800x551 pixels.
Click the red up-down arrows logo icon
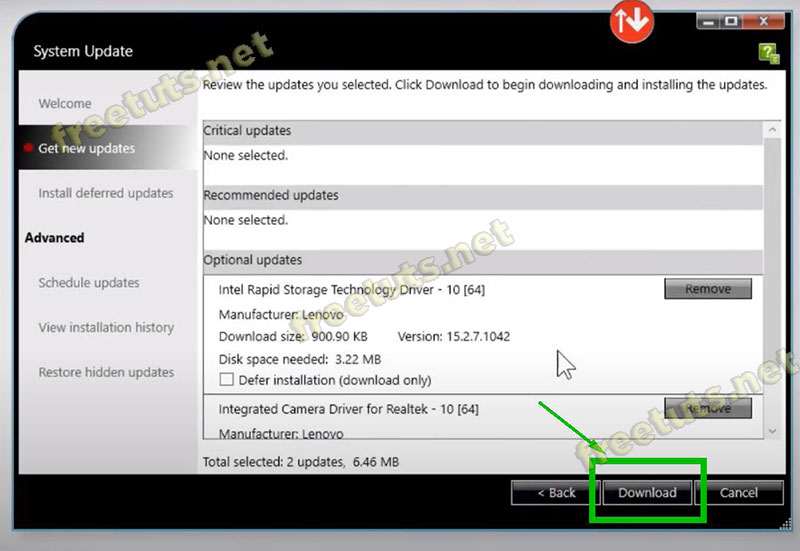click(632, 21)
